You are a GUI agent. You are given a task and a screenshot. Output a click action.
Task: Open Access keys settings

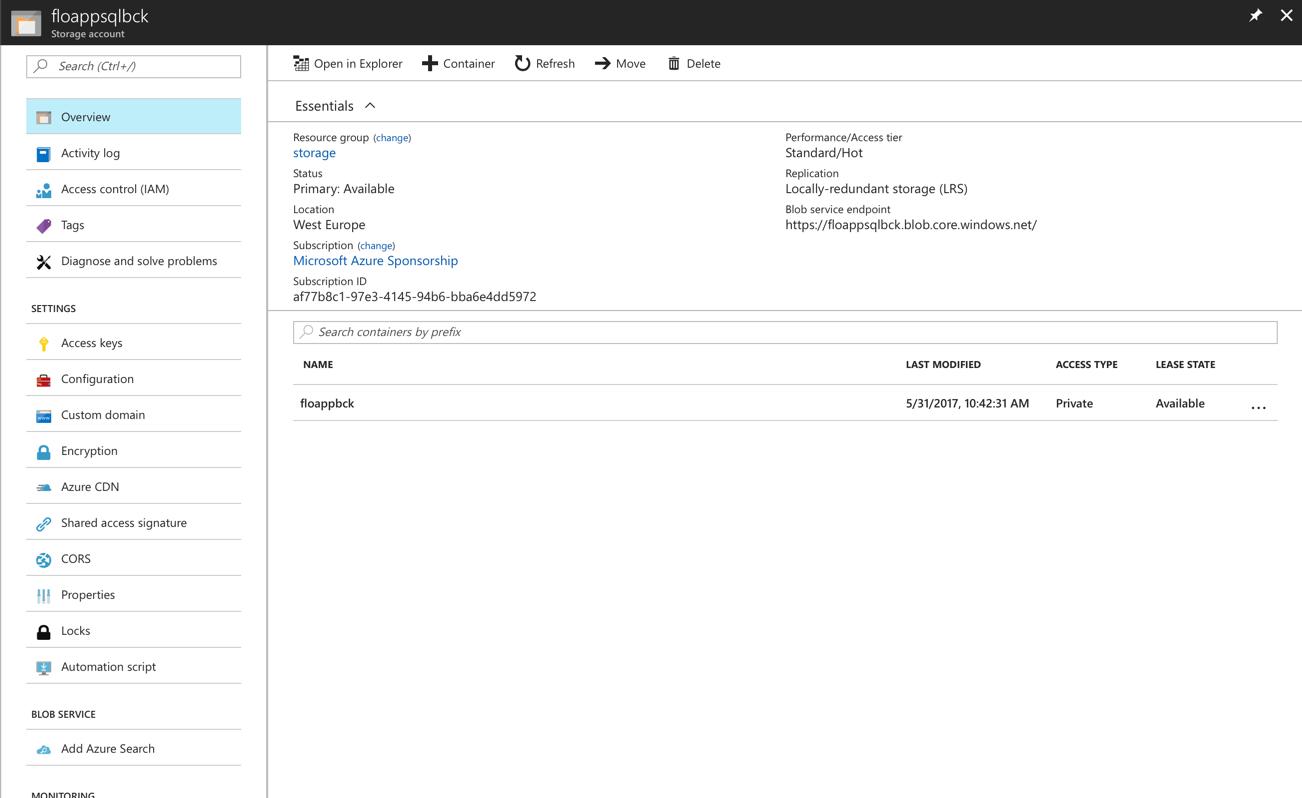pyautogui.click(x=134, y=343)
